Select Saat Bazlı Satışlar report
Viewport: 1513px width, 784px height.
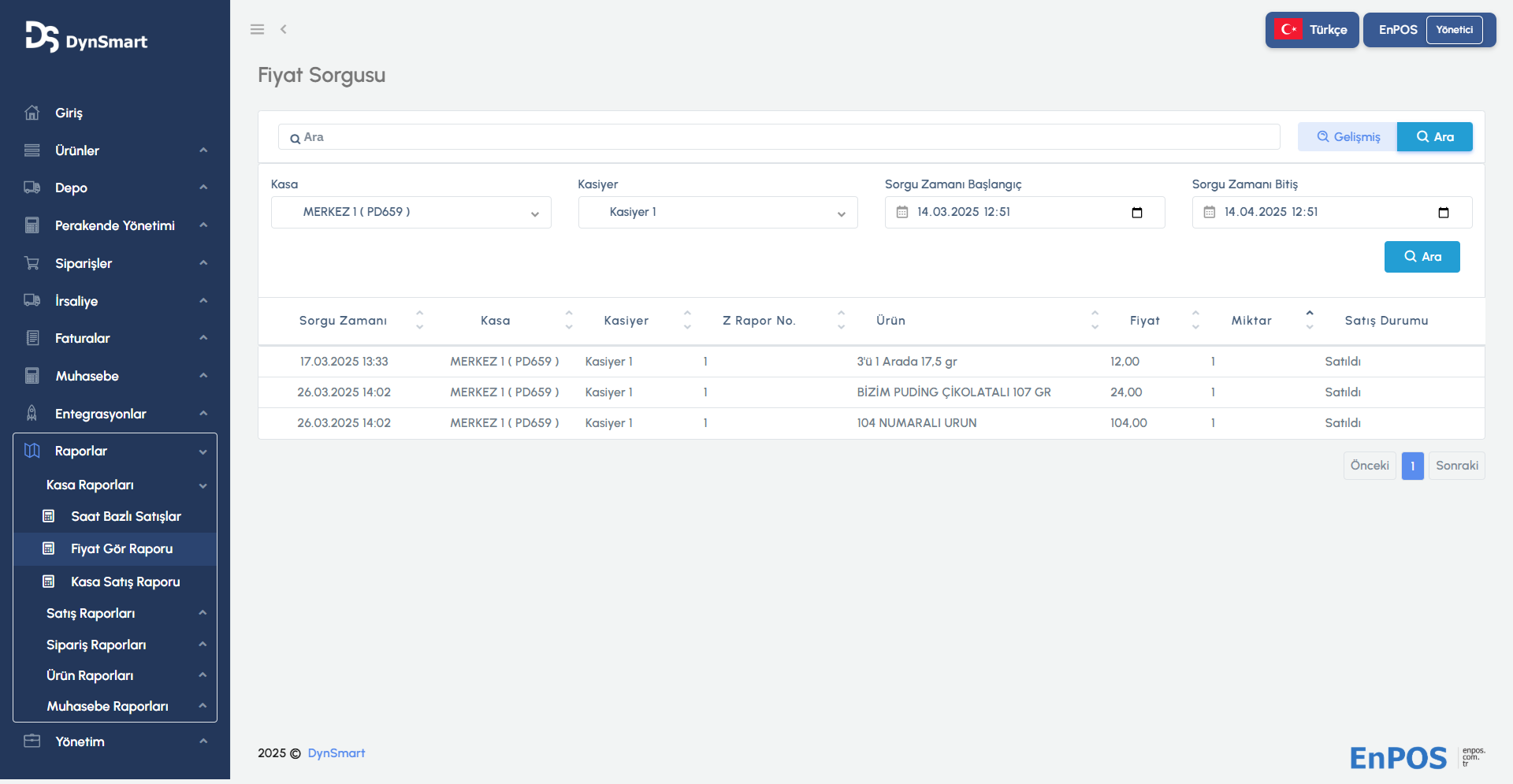(126, 516)
